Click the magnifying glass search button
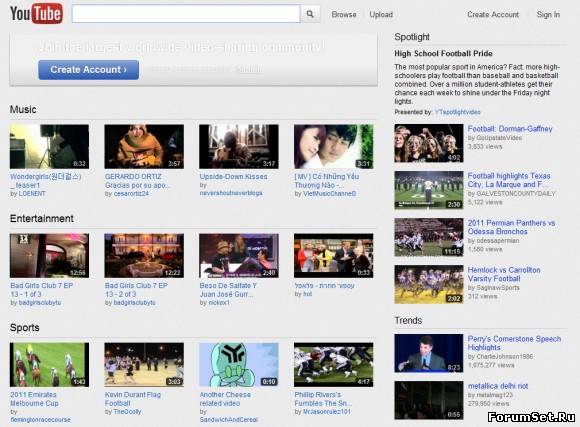This screenshot has height=427, width=580. coord(310,14)
